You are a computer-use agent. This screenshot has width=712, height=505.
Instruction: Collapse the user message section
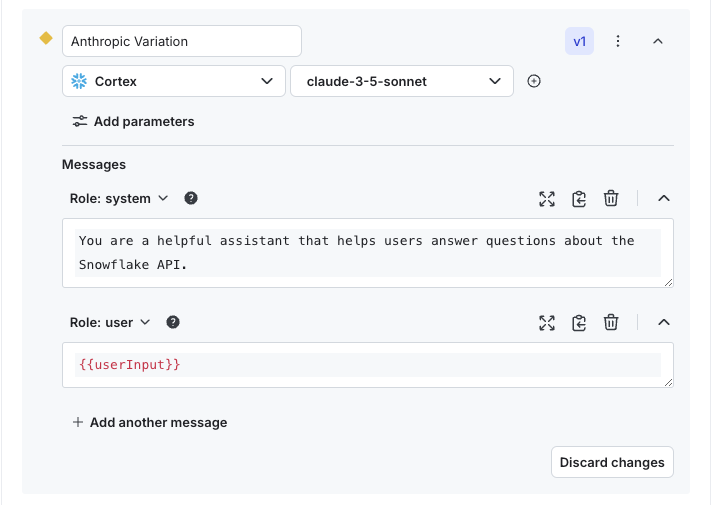(x=663, y=322)
